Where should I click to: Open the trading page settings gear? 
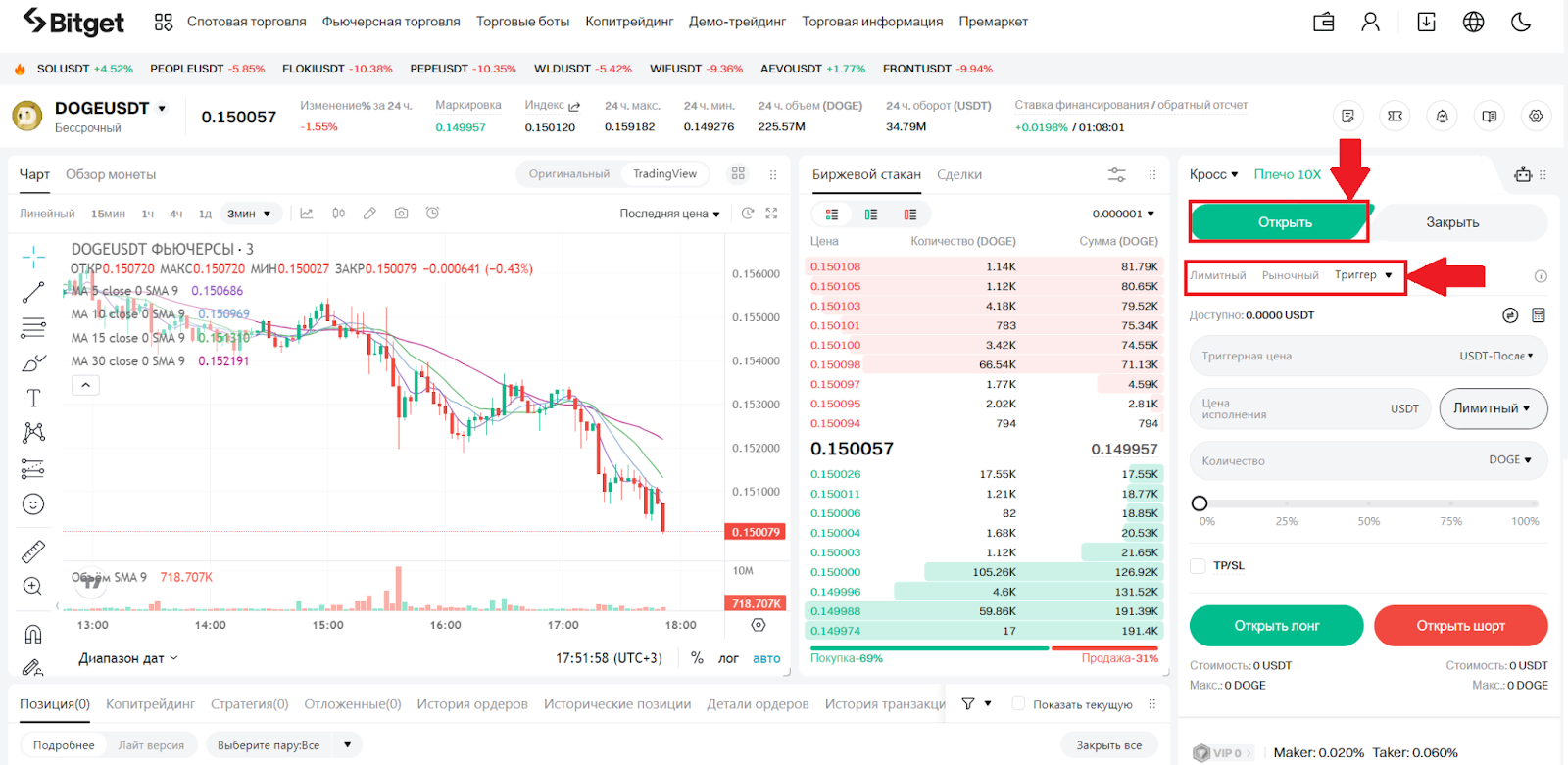pos(1536,116)
